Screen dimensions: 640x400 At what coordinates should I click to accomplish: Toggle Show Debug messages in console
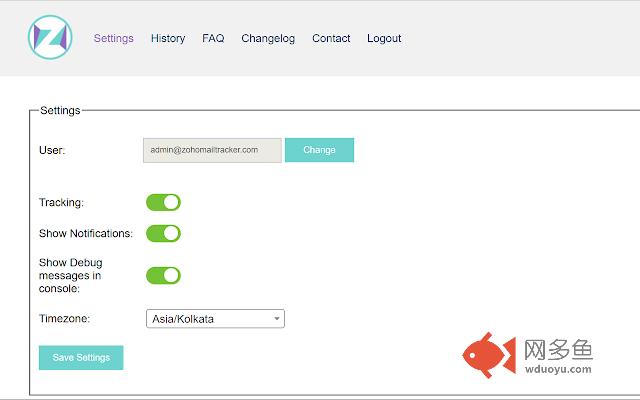(163, 276)
